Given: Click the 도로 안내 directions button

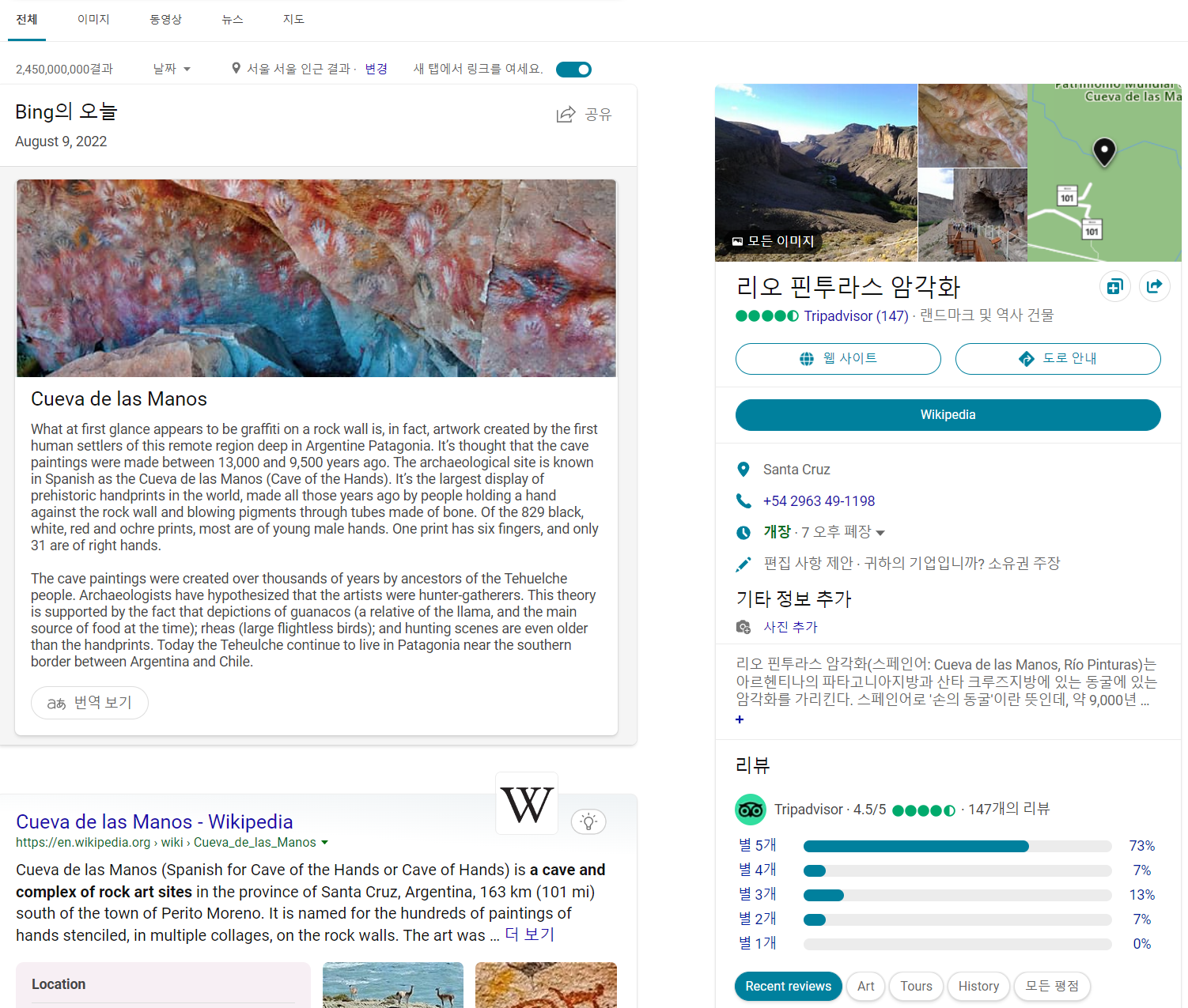Looking at the screenshot, I should point(1058,359).
